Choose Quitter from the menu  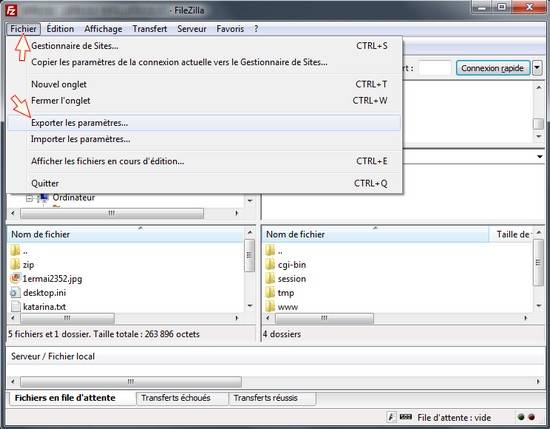point(204,183)
